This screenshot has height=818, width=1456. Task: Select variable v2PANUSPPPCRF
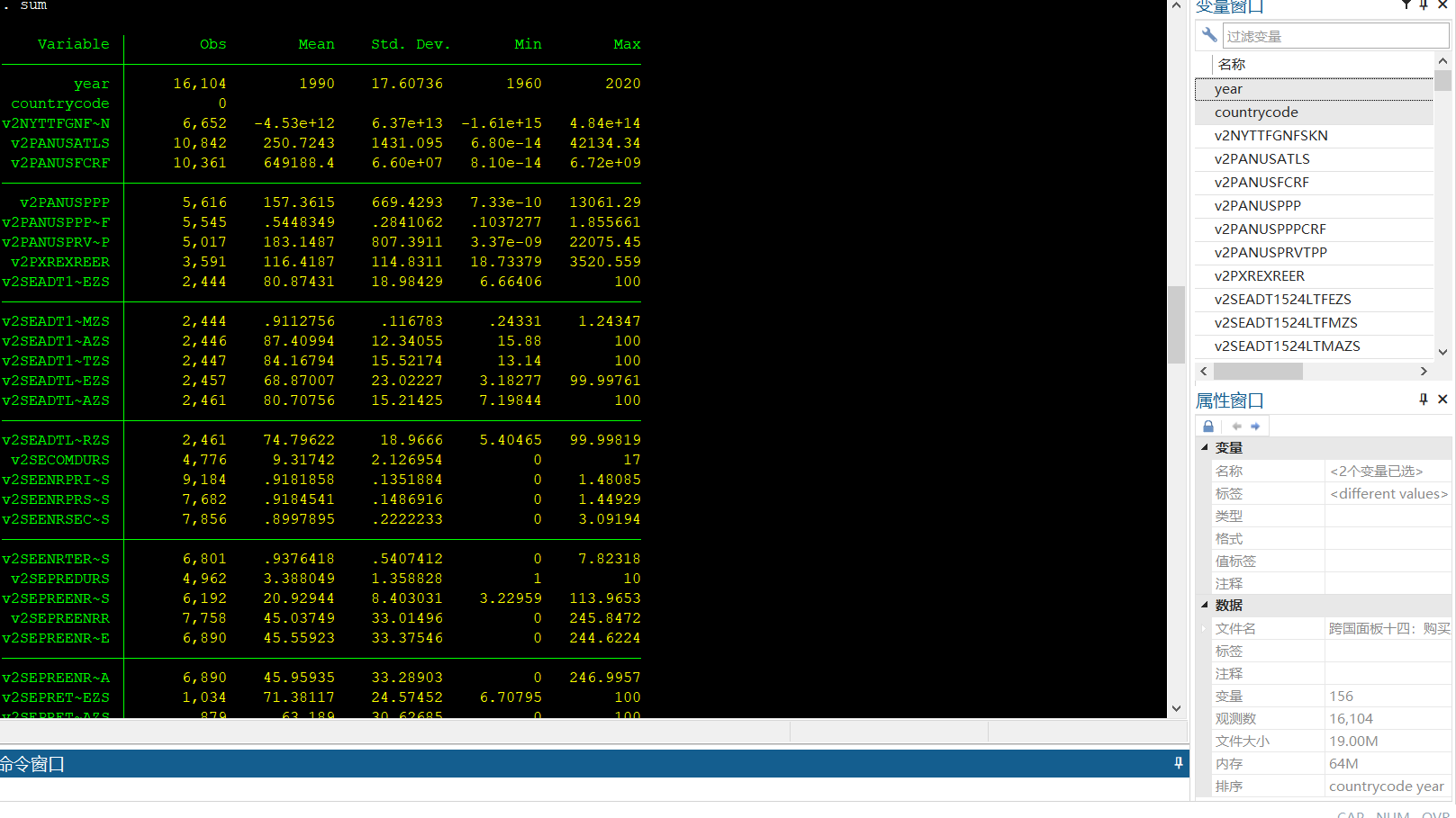1314,229
